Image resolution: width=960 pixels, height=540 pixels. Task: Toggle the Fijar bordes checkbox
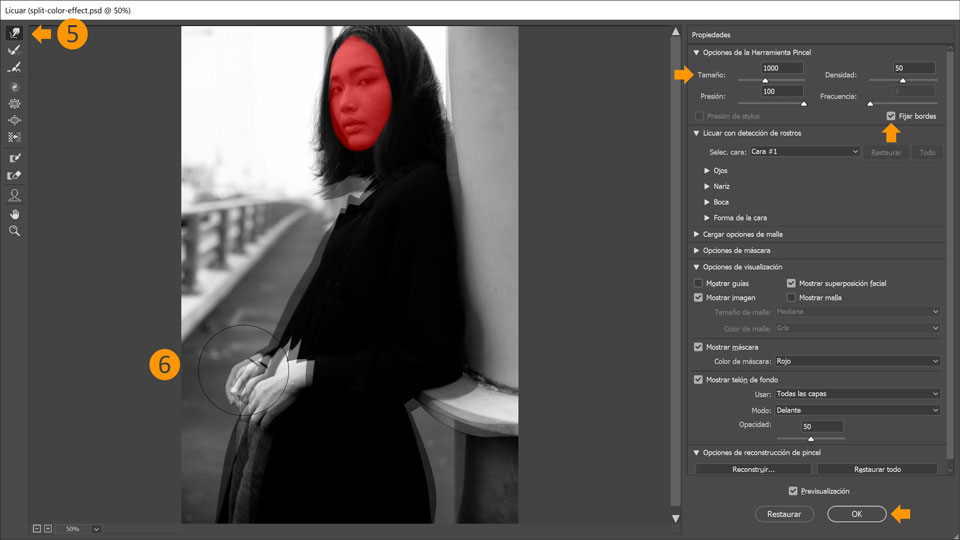[891, 116]
